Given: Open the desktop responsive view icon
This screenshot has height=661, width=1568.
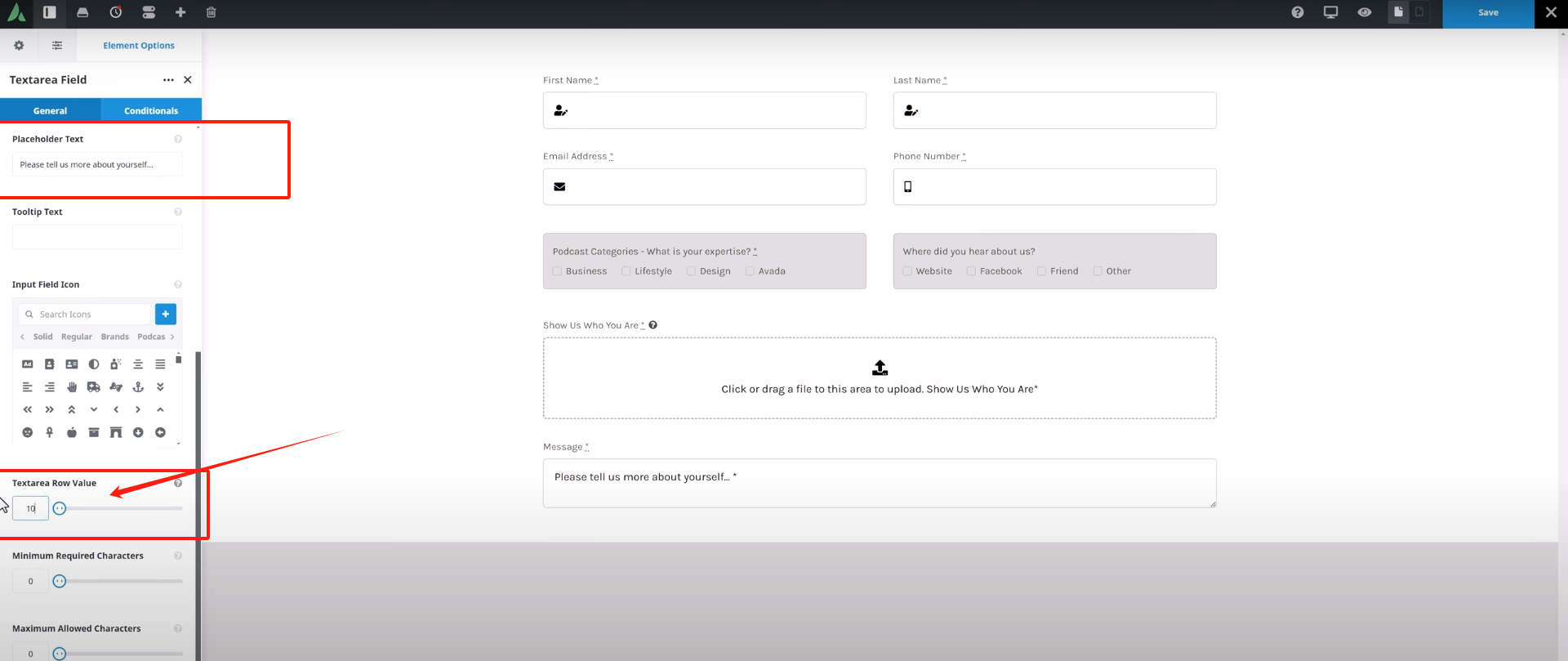Looking at the screenshot, I should pos(1330,12).
